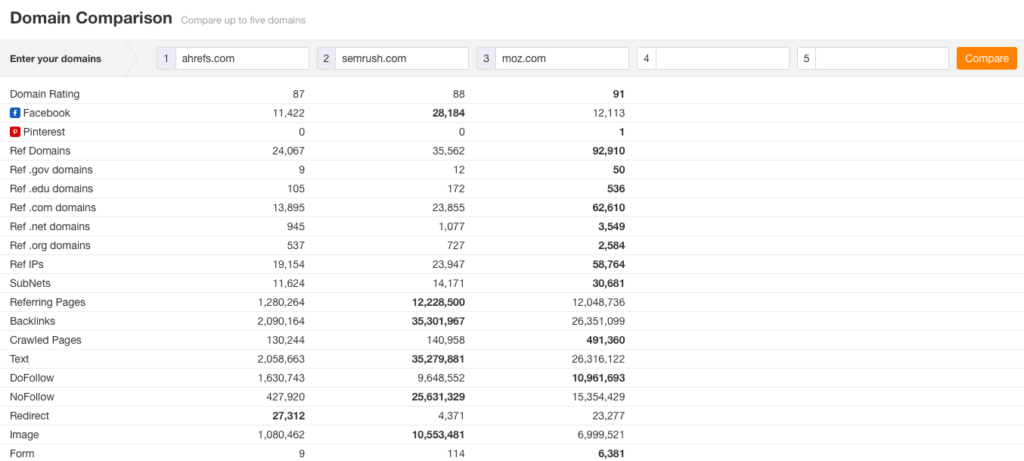The image size is (1024, 461).
Task: Click the Facebook row label
Action: 46,113
